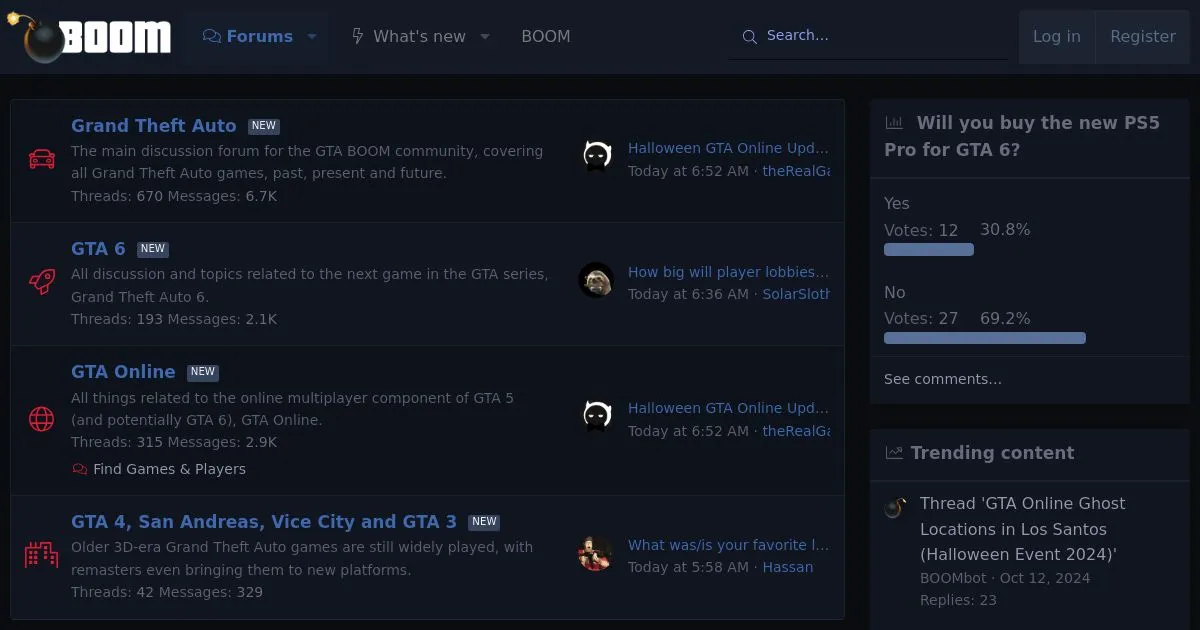The width and height of the screenshot is (1200, 630).
Task: Expand the Forums dropdown arrow
Action: point(311,36)
